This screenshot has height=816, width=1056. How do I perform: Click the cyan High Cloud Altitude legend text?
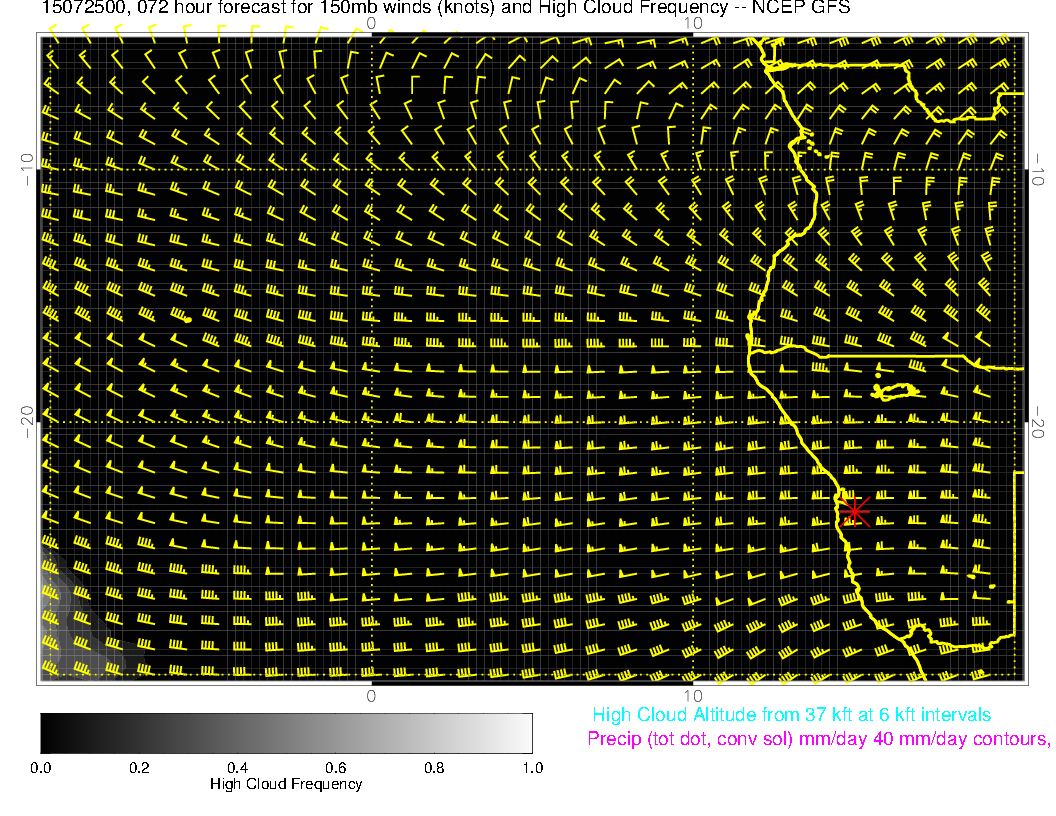(x=791, y=715)
